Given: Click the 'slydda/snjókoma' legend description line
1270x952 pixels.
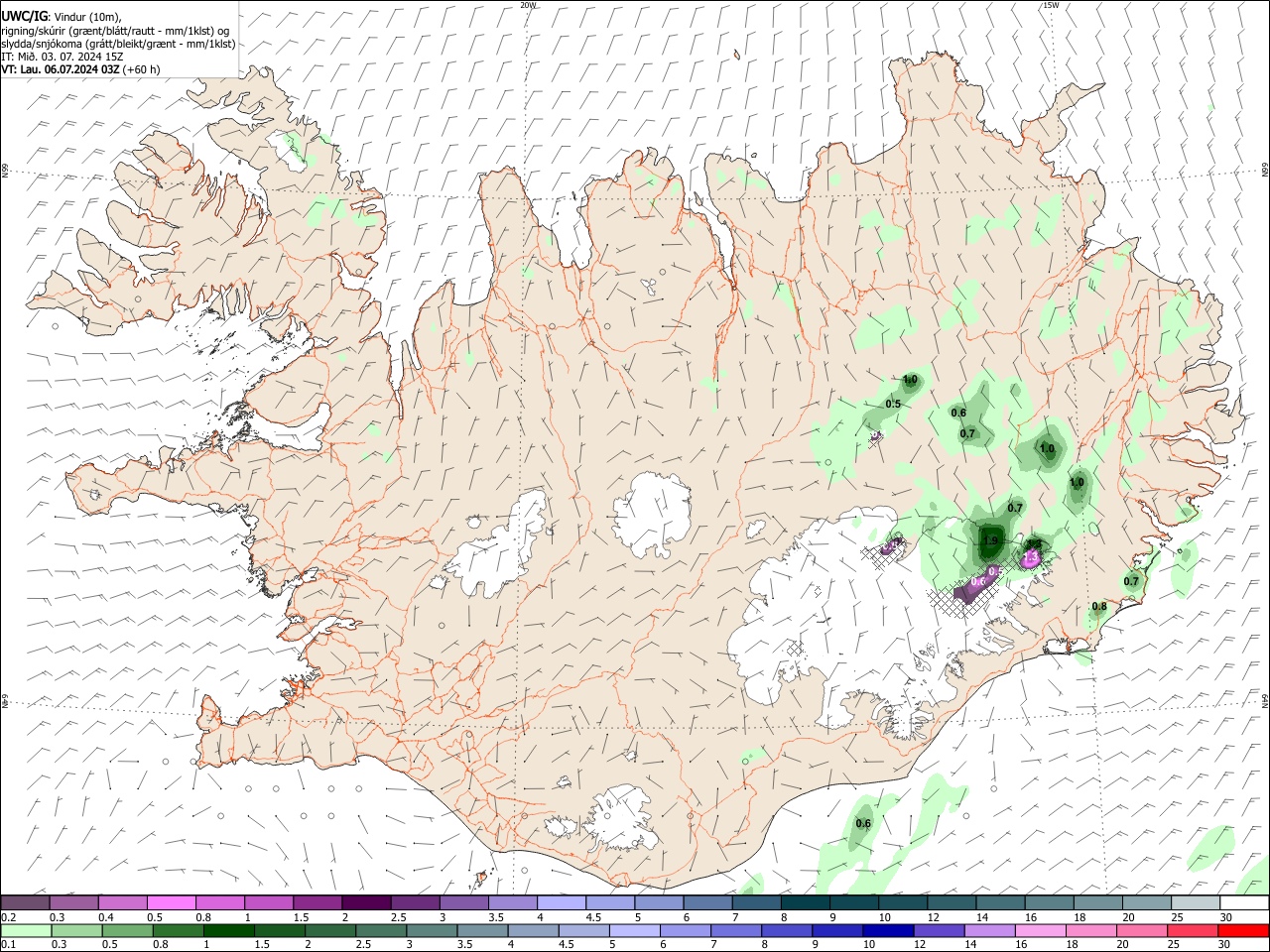Looking at the screenshot, I should tap(118, 44).
